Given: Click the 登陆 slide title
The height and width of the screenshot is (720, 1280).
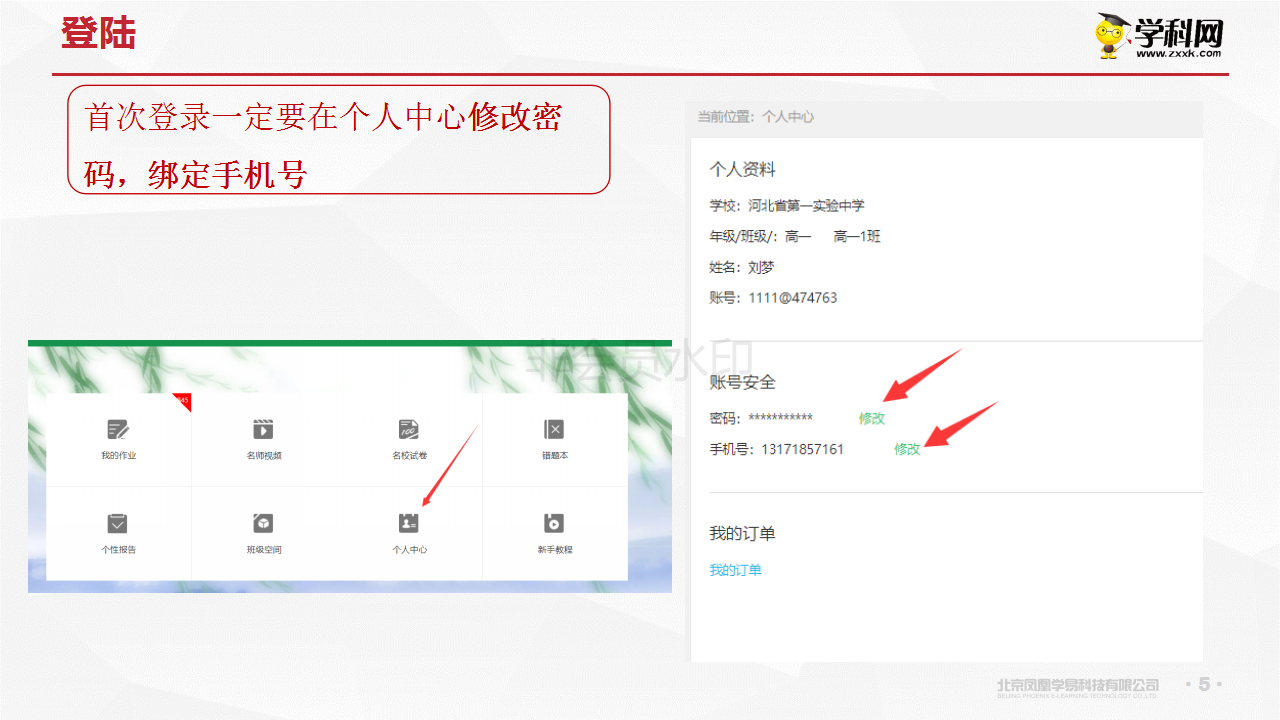Looking at the screenshot, I should click(x=98, y=33).
